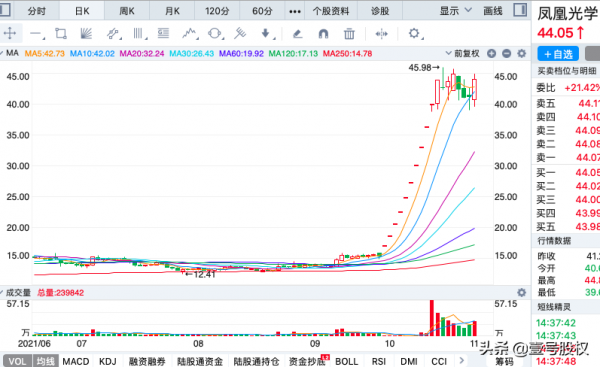Click the MA250:14.78 legend label
This screenshot has height=367, width=600.
click(x=347, y=54)
